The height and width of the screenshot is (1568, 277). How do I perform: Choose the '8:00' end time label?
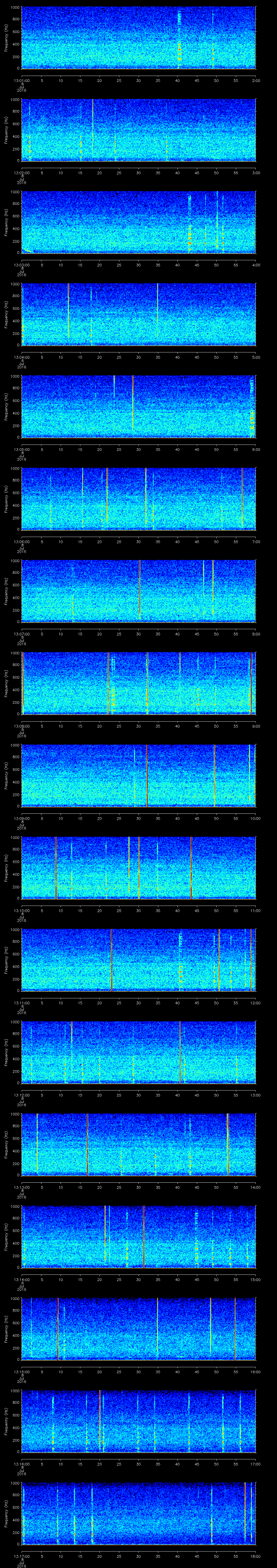point(256,634)
